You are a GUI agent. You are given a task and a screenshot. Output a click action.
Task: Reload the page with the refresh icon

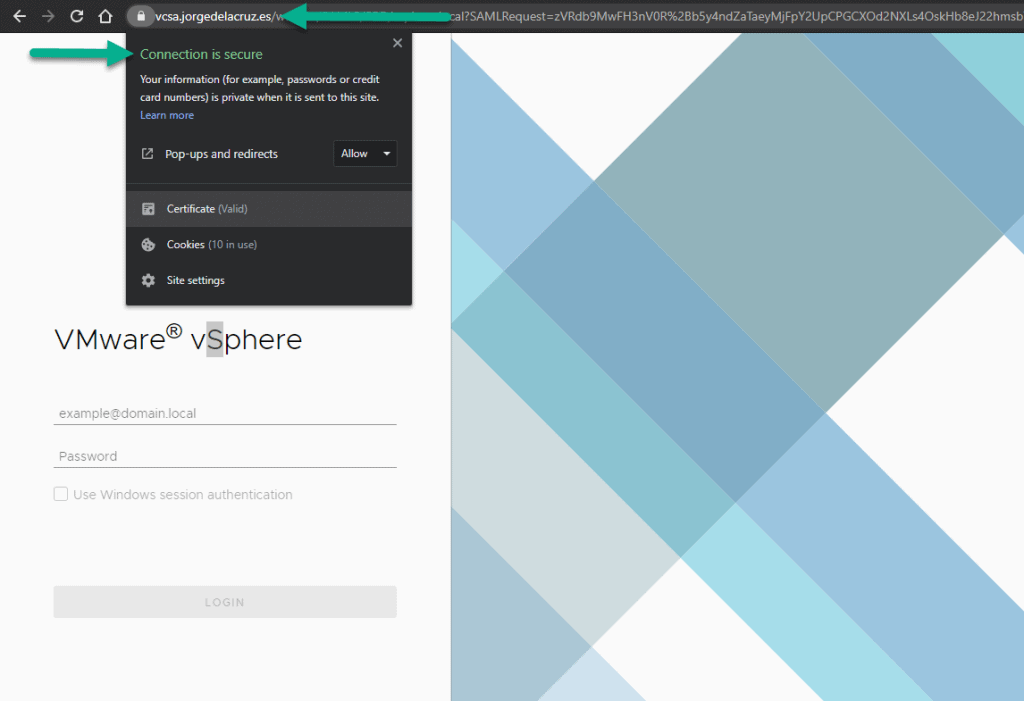coord(77,16)
